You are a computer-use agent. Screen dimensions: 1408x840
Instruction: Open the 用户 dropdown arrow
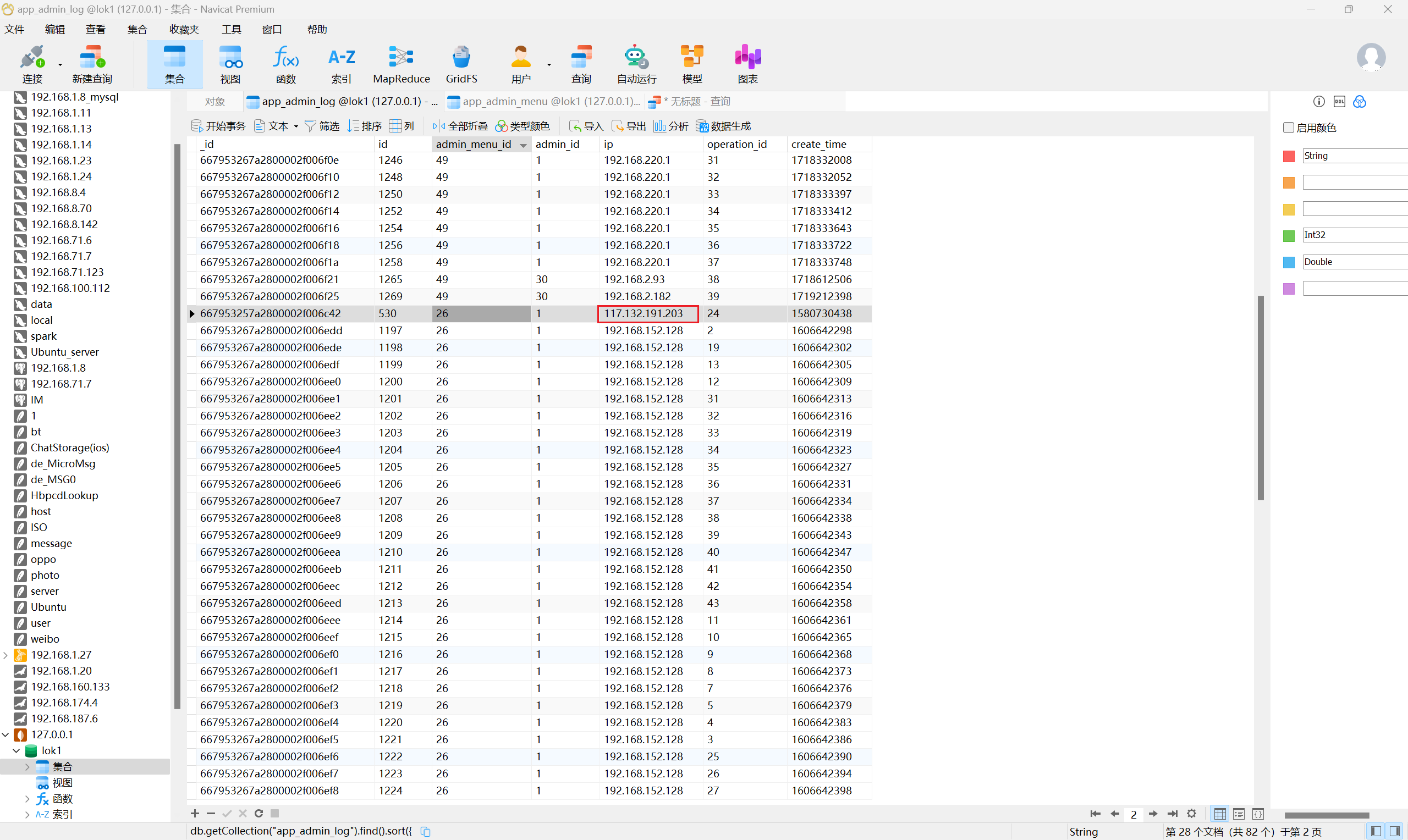548,64
